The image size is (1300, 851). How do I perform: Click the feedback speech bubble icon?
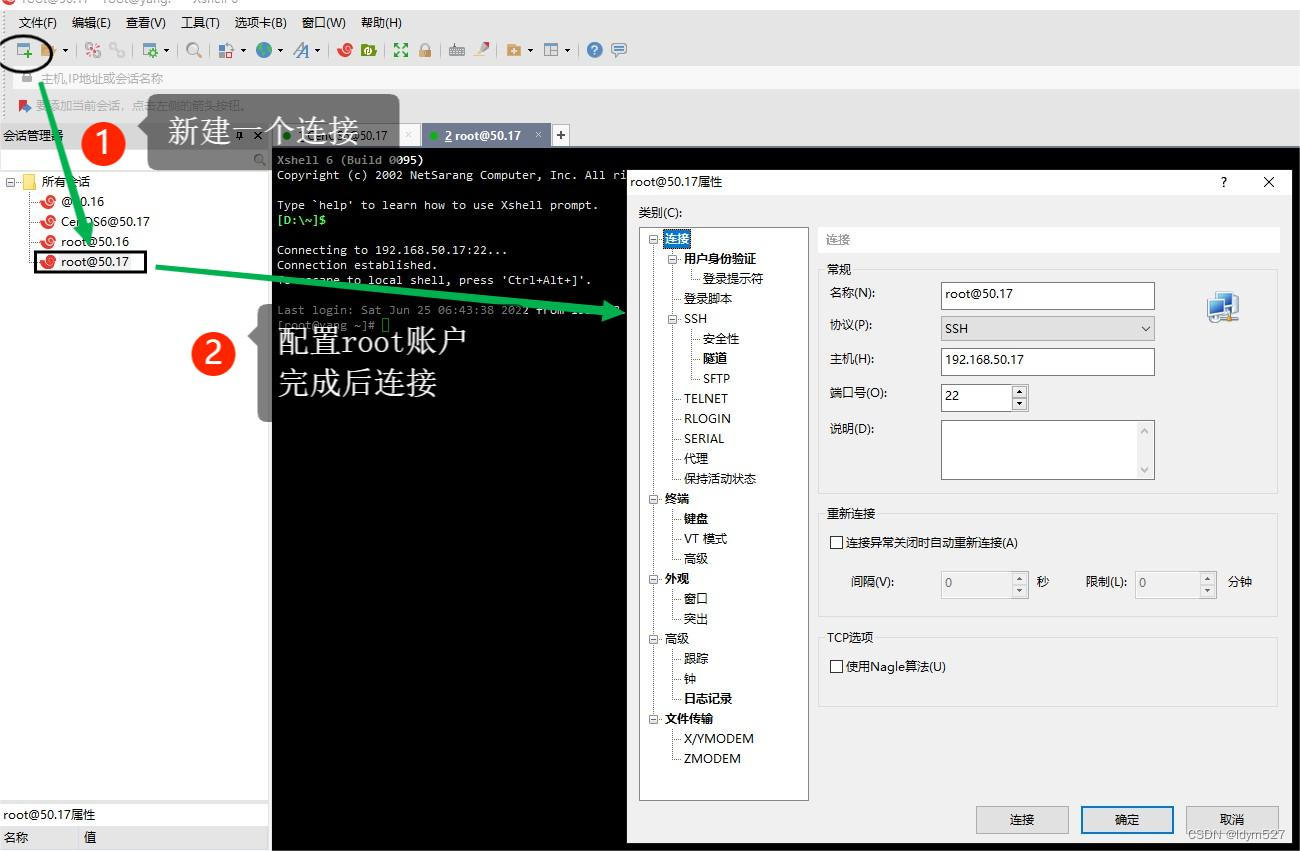tap(619, 50)
